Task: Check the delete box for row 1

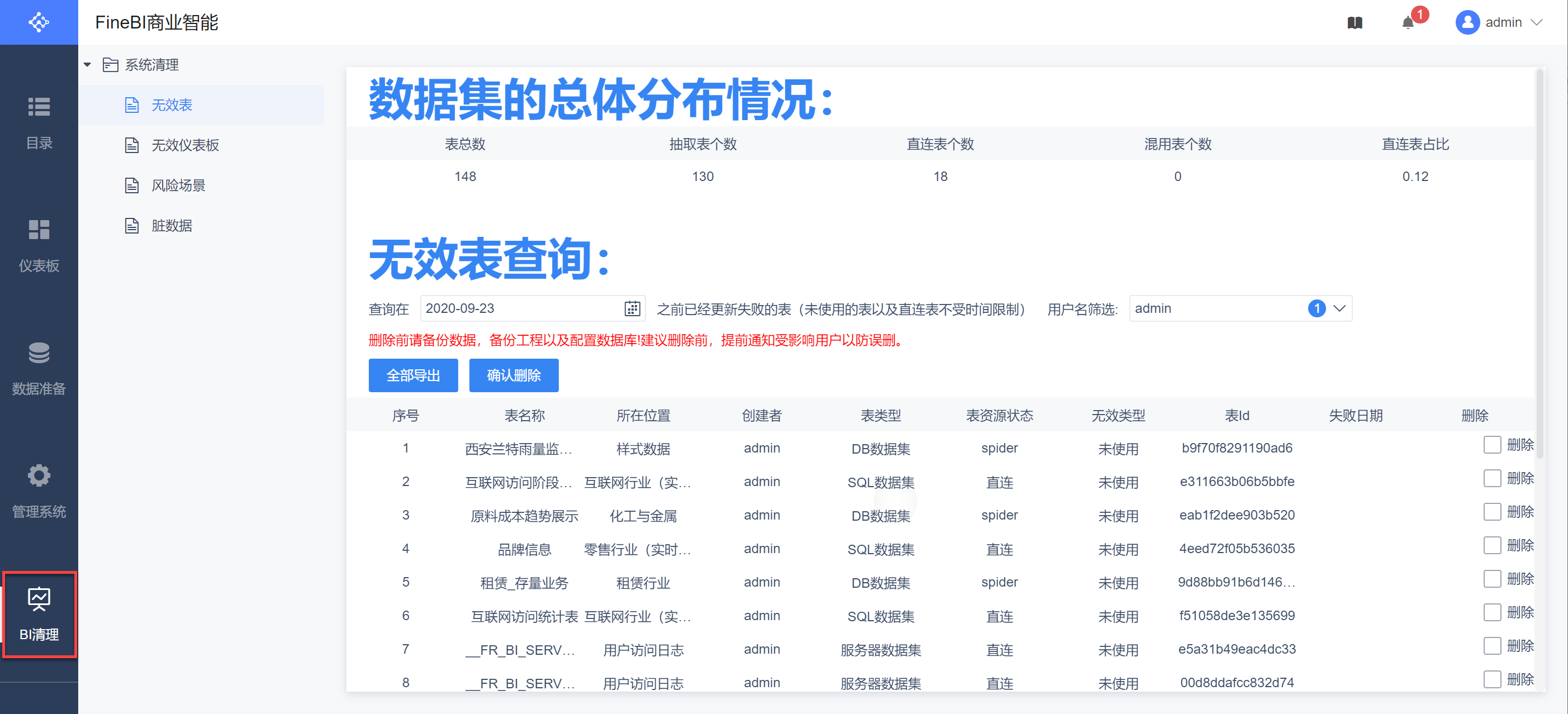Action: [1491, 445]
